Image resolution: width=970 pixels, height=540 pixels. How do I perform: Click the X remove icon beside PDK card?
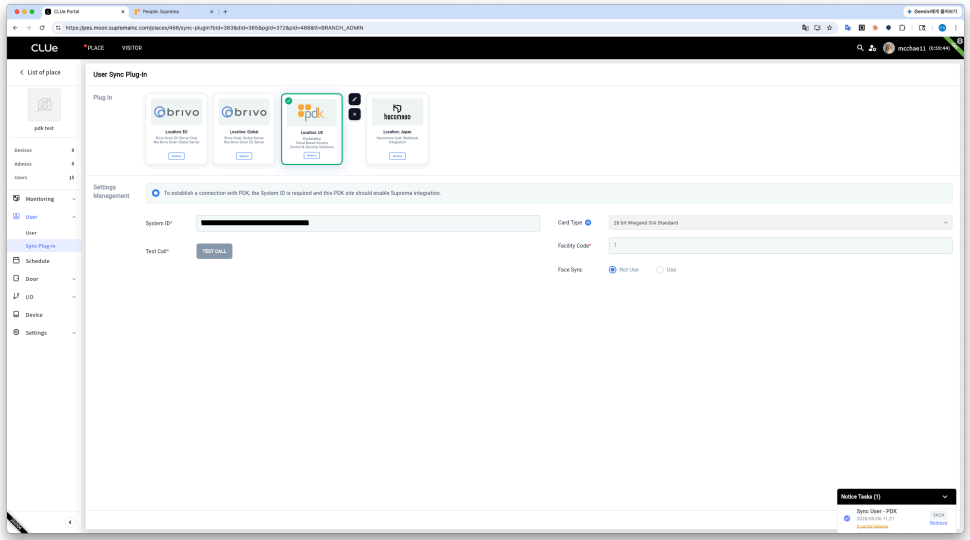[354, 114]
